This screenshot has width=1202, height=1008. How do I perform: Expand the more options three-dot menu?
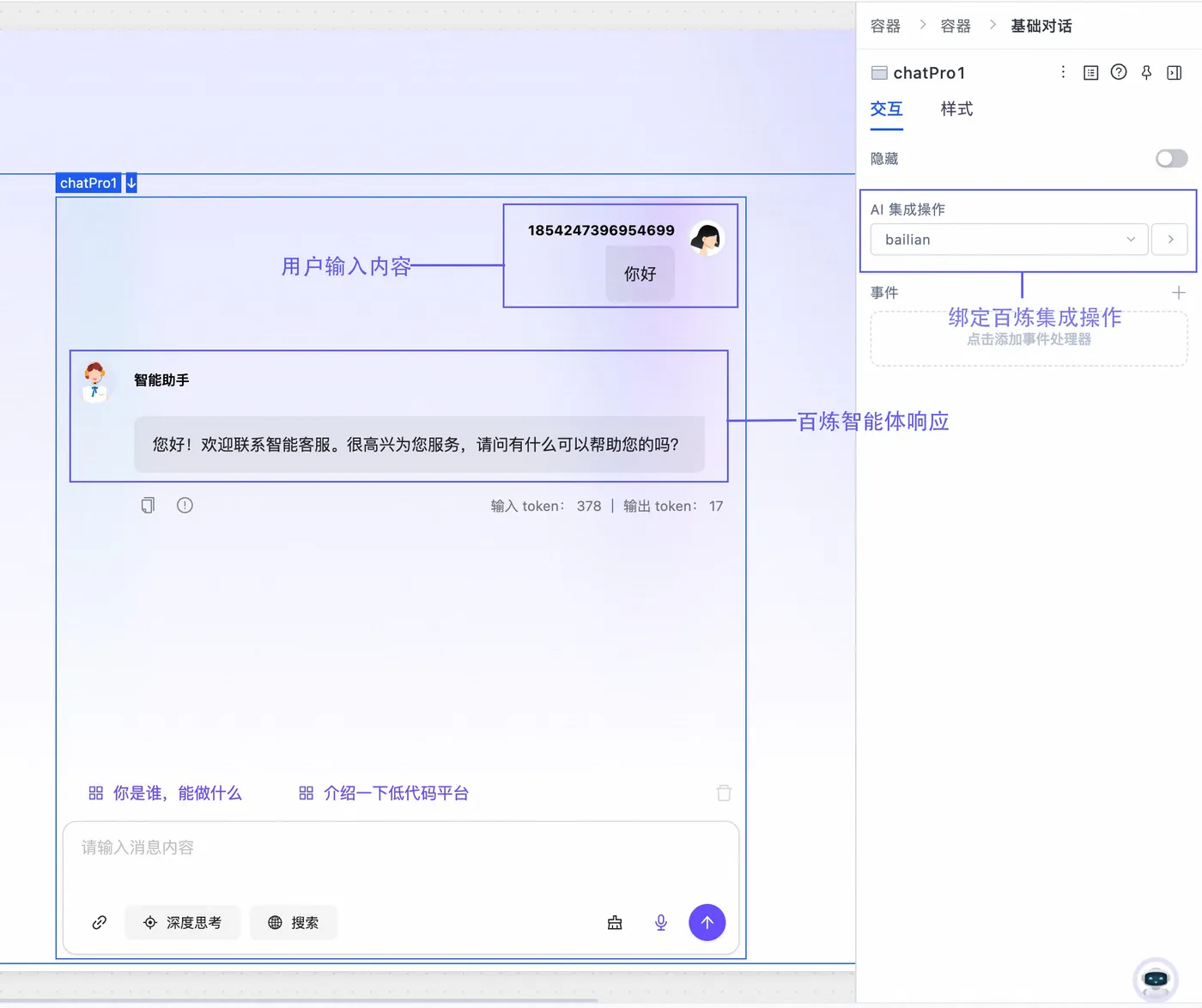click(x=1063, y=72)
